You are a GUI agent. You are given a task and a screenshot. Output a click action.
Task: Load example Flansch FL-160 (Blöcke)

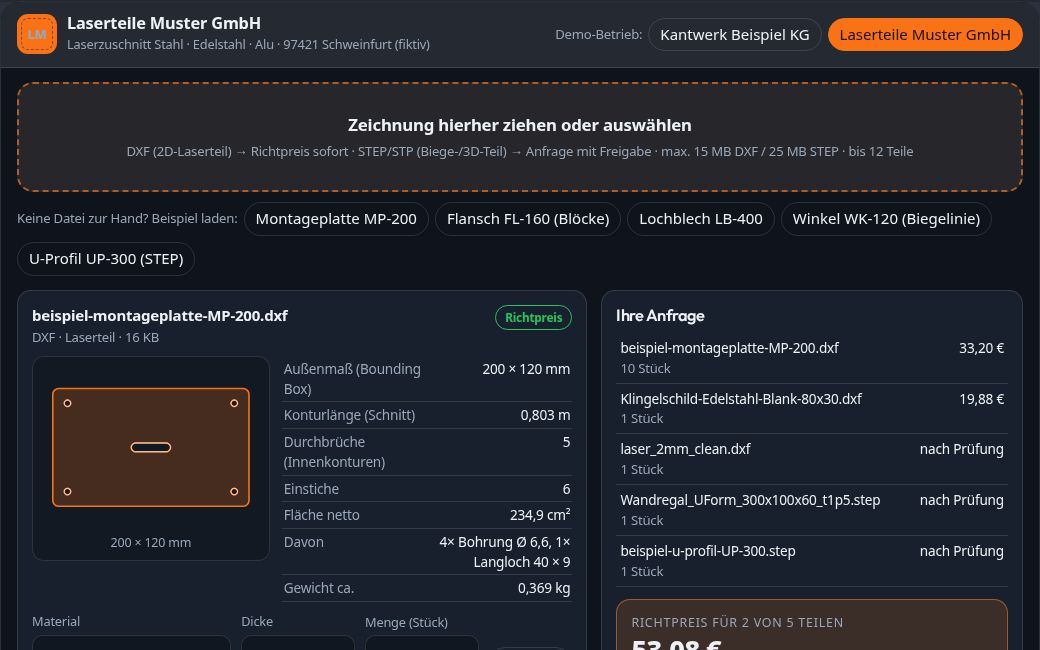pos(528,219)
